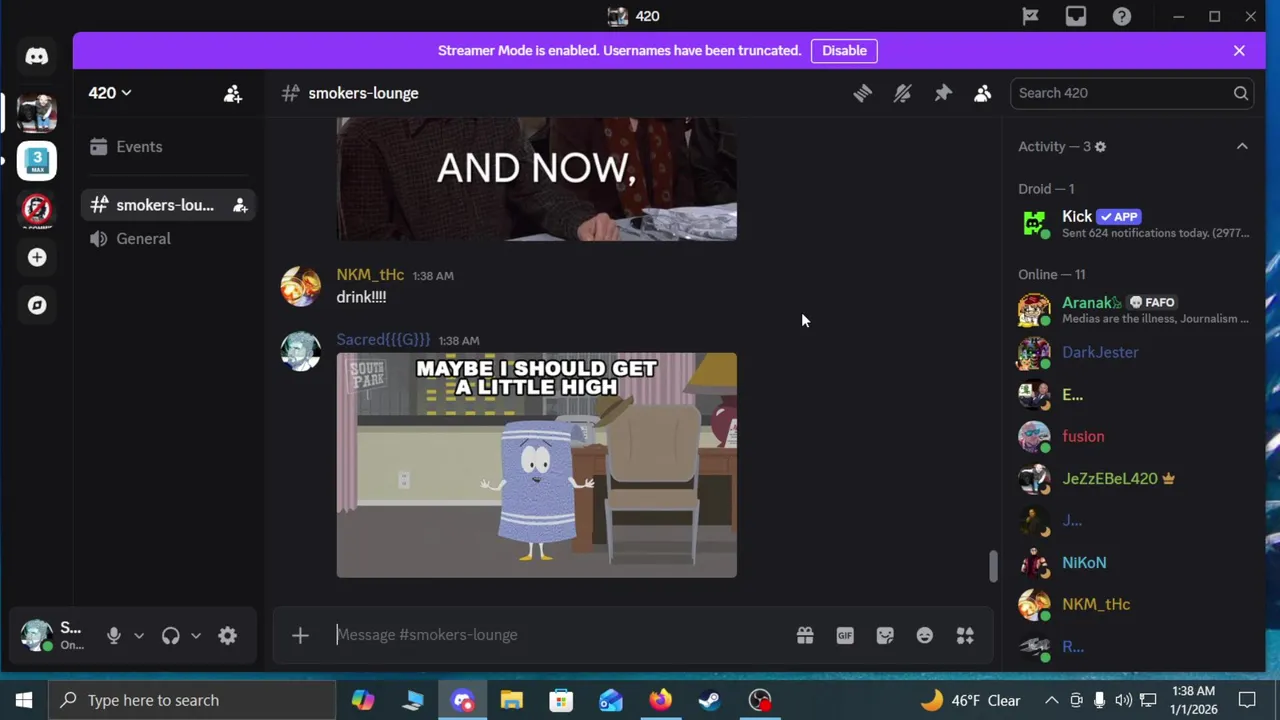1280x720 pixels.
Task: Open the red crossed-circle server icon
Action: (x=37, y=209)
